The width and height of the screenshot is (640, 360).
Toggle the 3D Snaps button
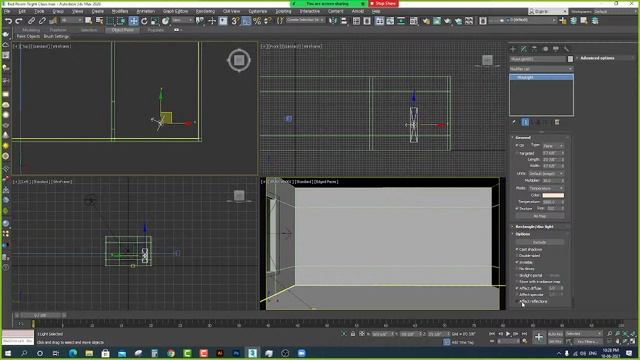(235, 21)
